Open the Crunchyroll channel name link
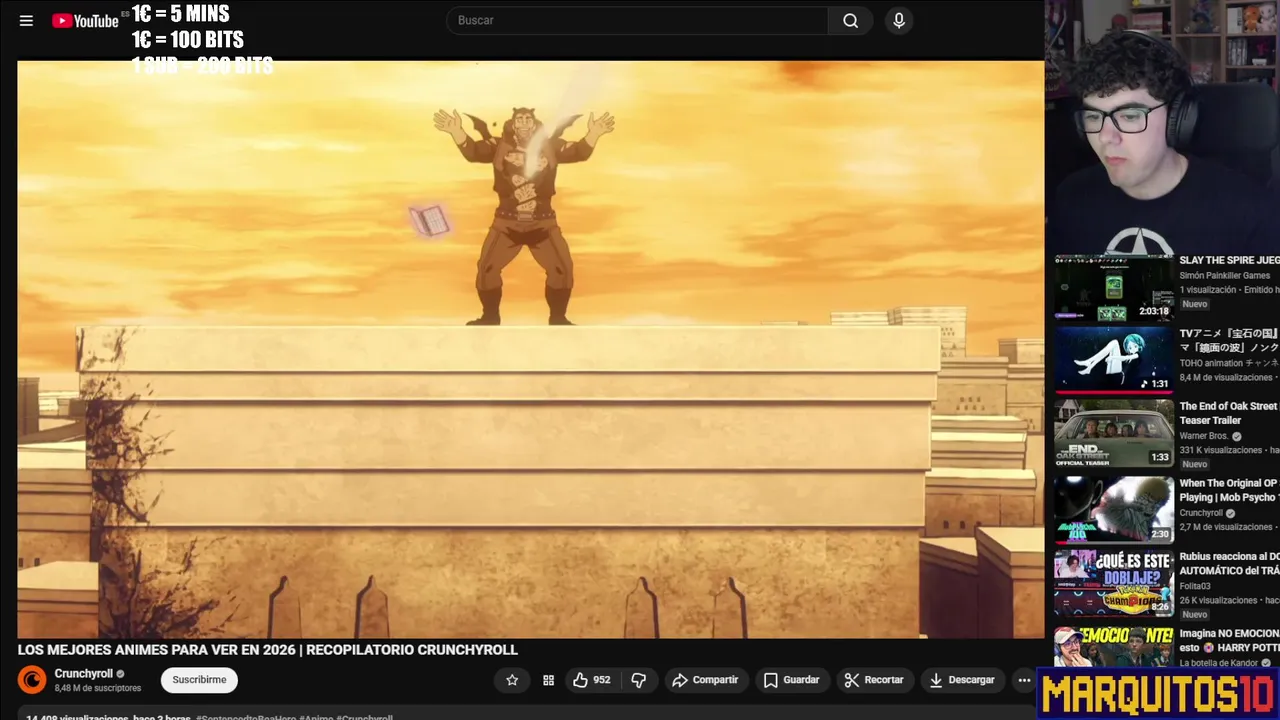Viewport: 1280px width, 720px height. coord(83,674)
